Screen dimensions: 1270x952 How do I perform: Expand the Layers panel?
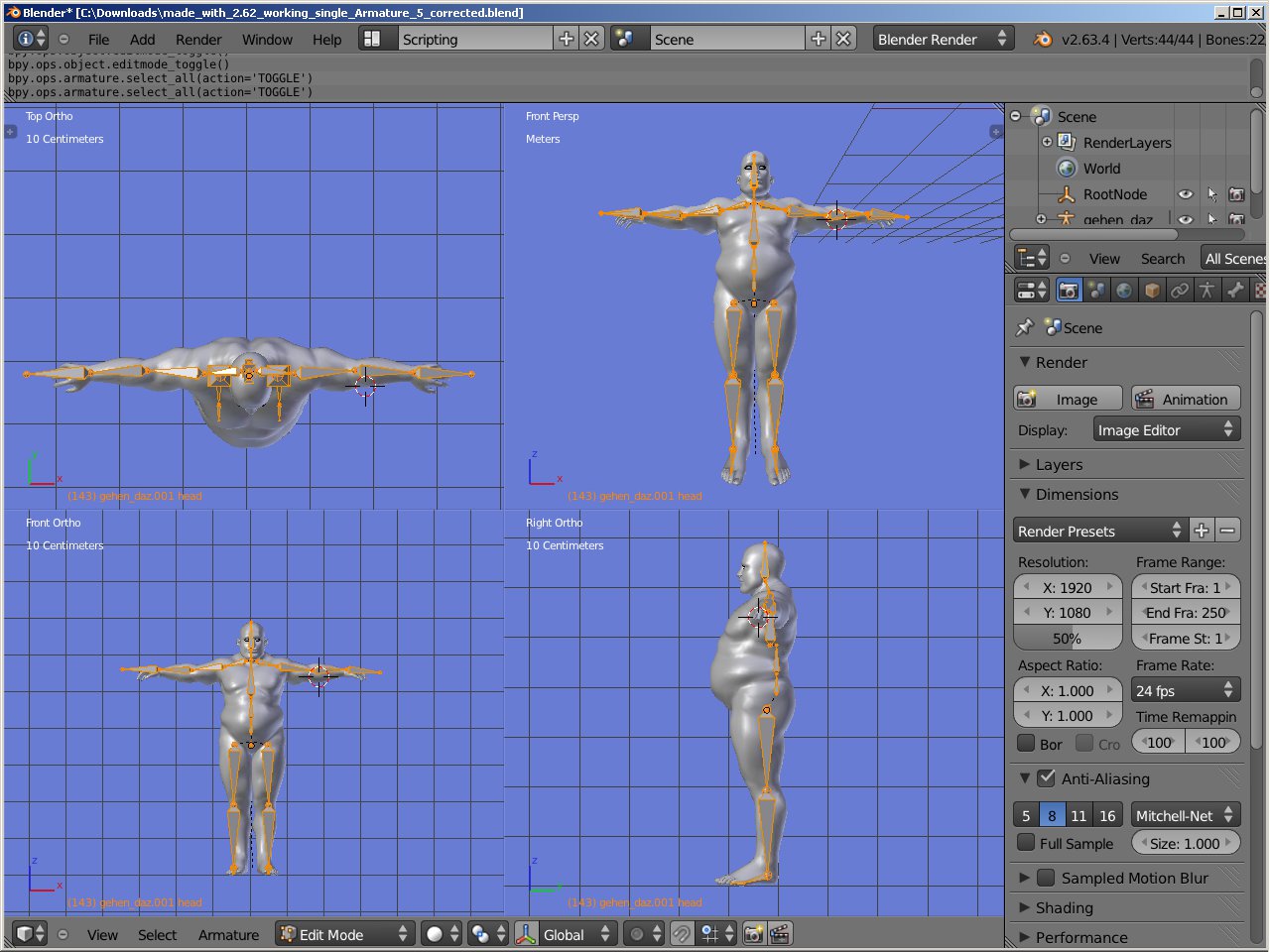pos(1025,464)
